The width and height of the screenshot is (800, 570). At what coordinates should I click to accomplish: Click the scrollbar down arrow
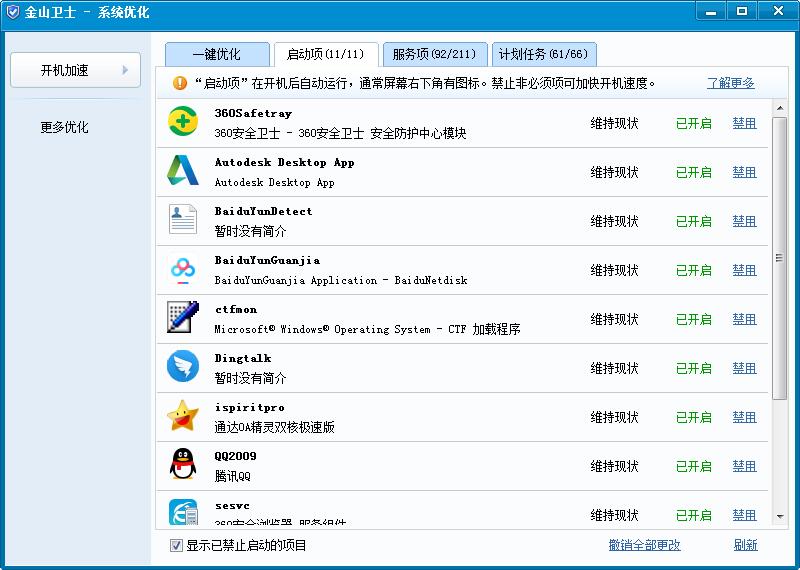(x=779, y=516)
